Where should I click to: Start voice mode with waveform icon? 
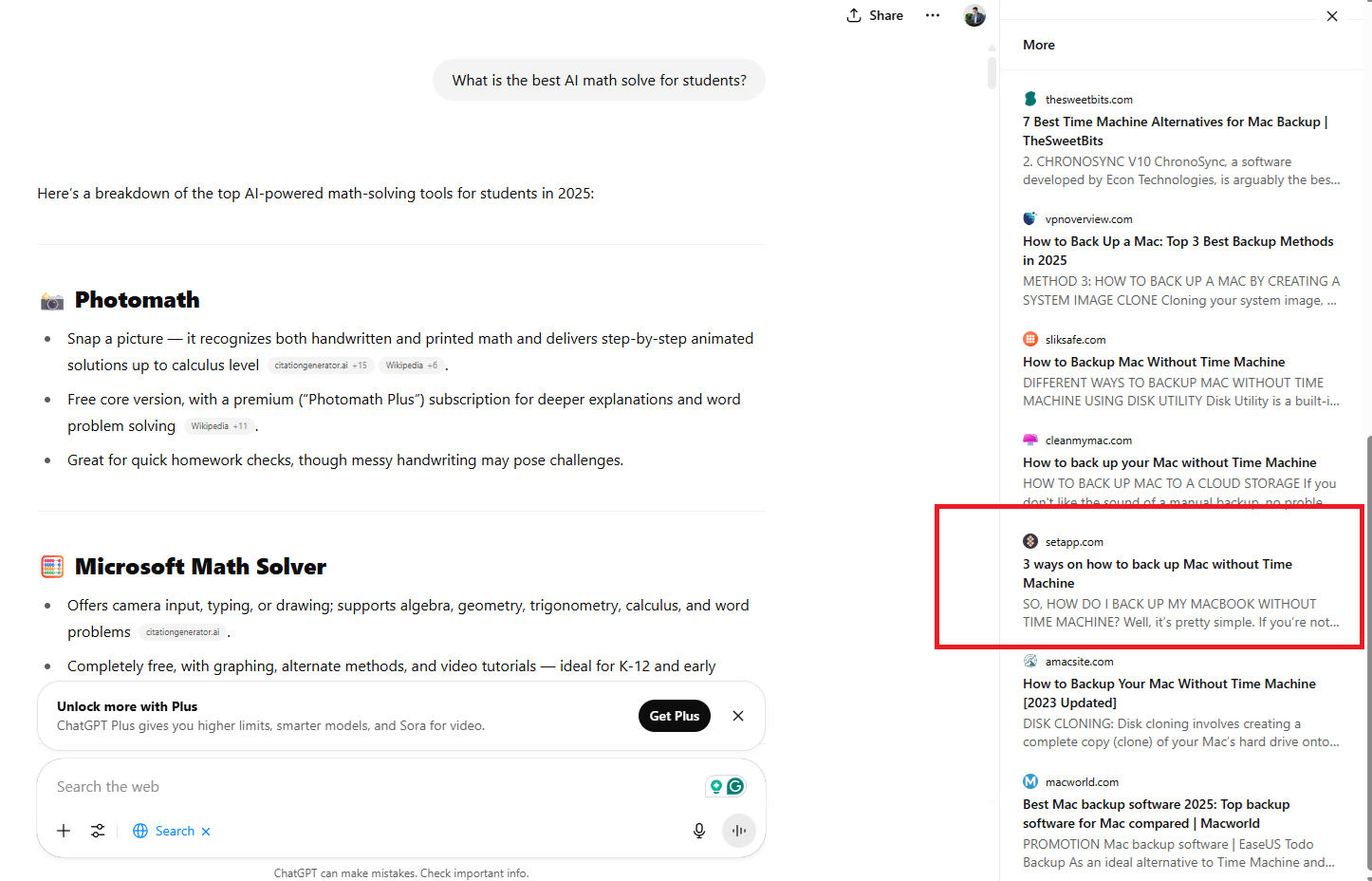click(x=739, y=831)
